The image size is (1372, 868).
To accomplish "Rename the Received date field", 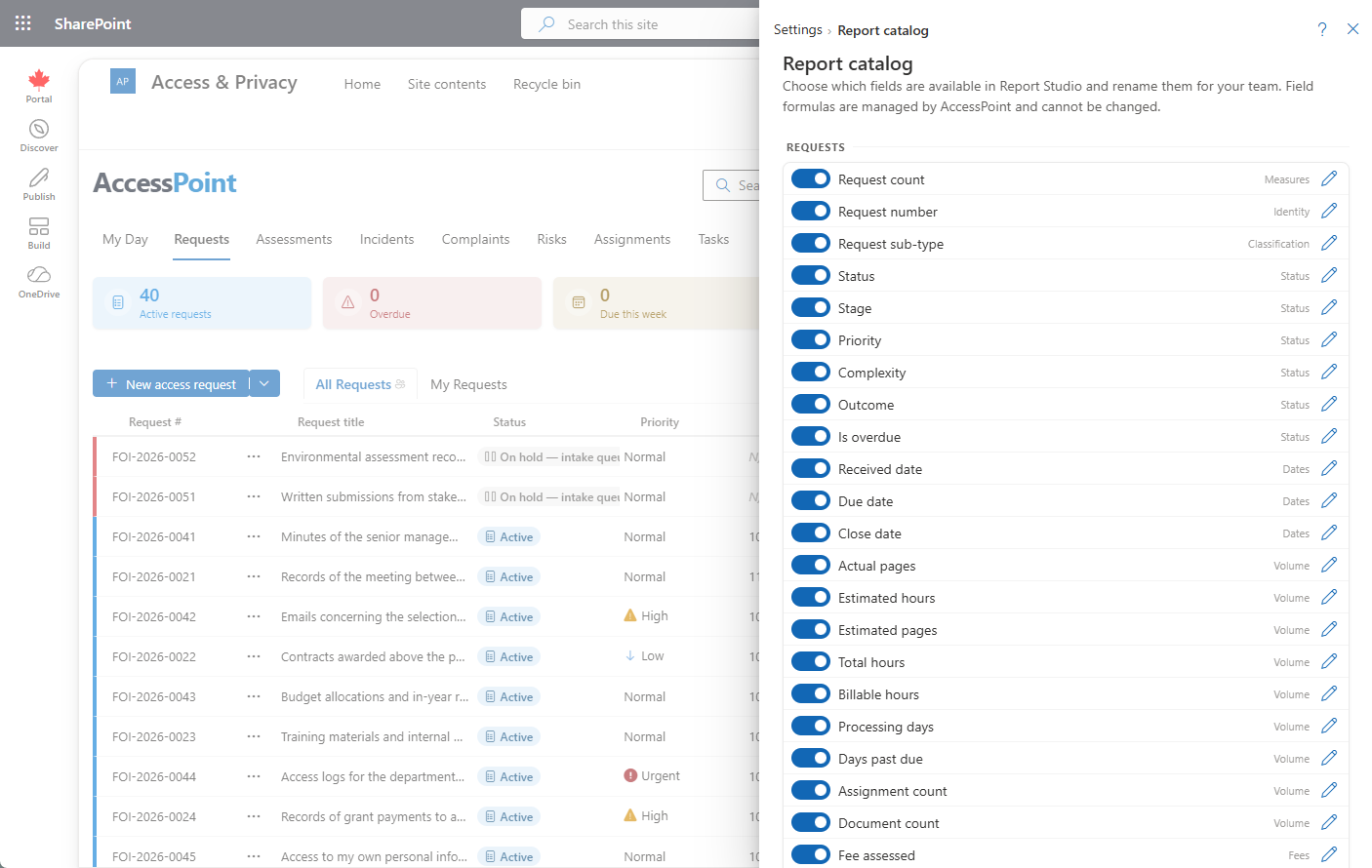I will 1329,468.
